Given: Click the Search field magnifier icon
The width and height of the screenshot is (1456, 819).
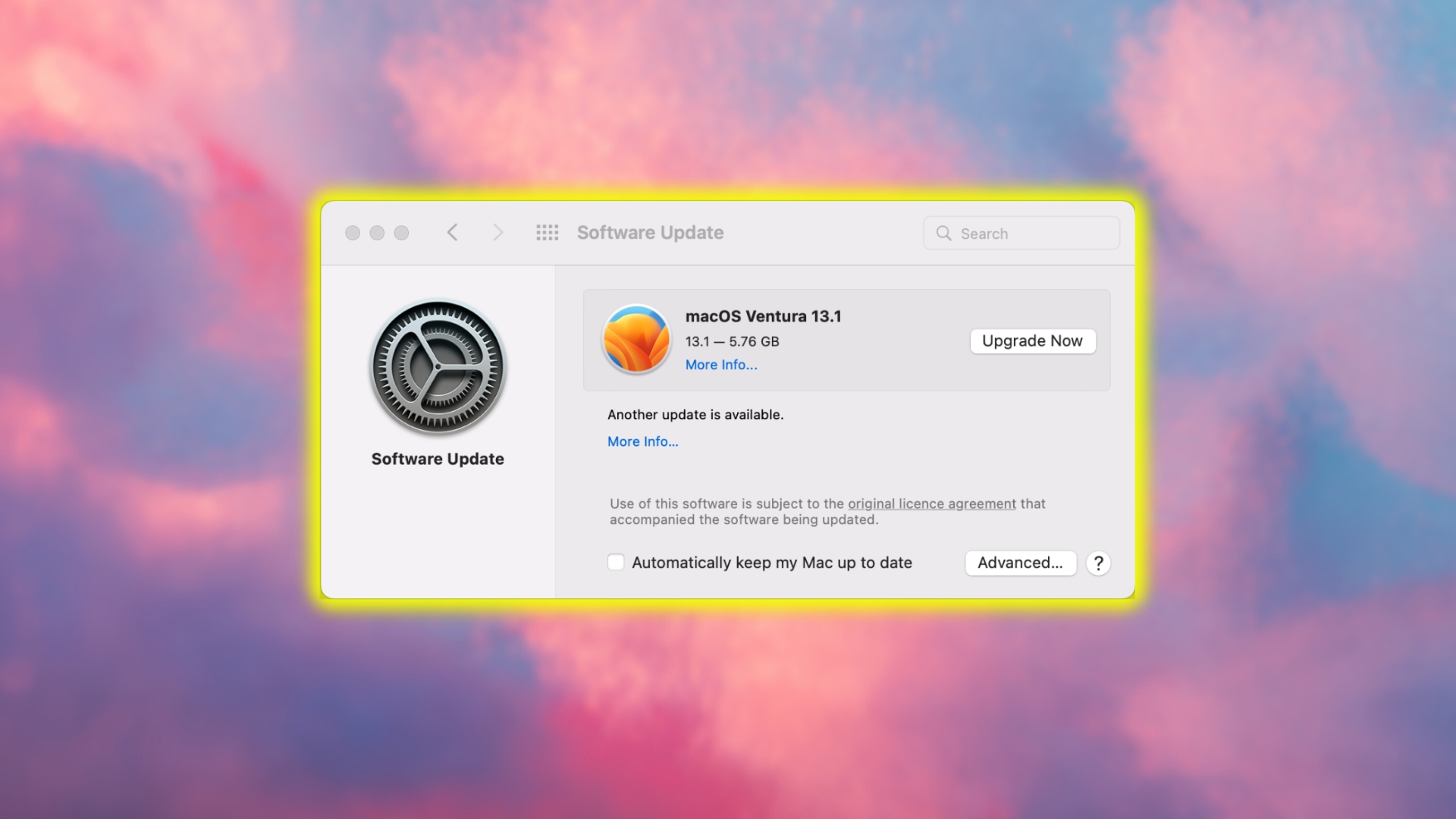Looking at the screenshot, I should pyautogui.click(x=944, y=233).
